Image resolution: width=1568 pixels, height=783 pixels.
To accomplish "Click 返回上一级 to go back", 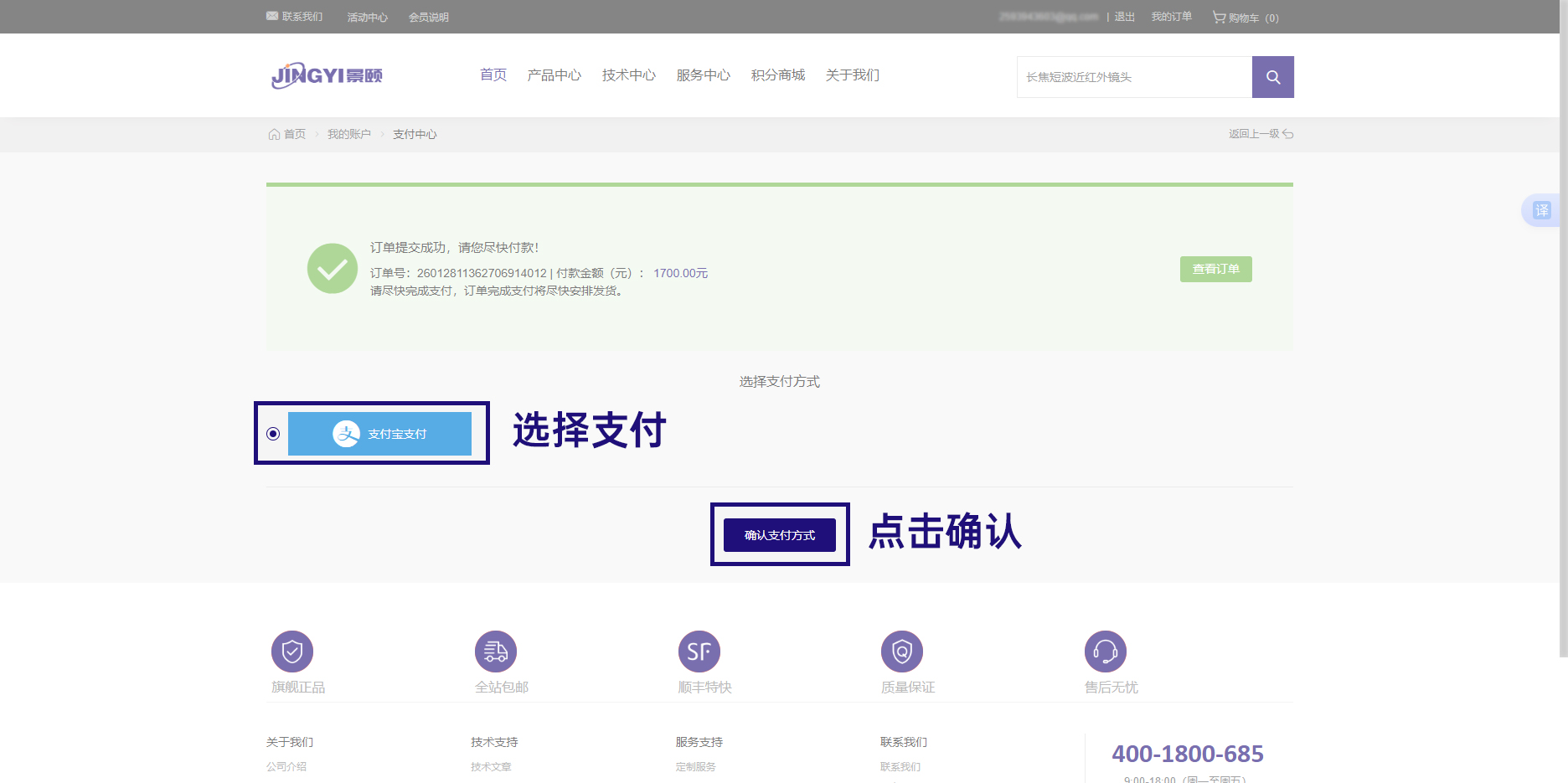I will pos(1260,134).
